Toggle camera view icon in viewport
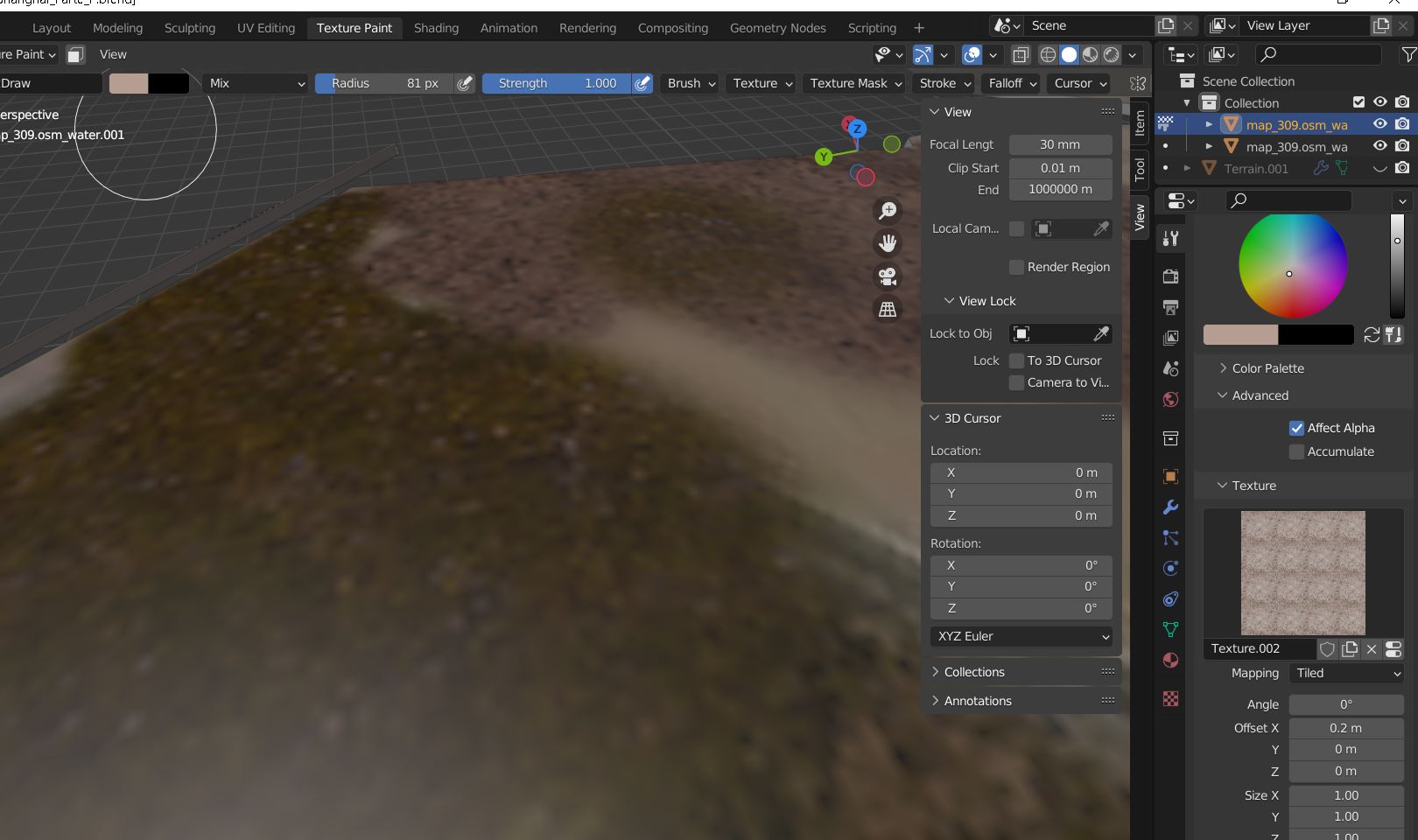Viewport: 1418px width, 840px height. click(x=888, y=276)
